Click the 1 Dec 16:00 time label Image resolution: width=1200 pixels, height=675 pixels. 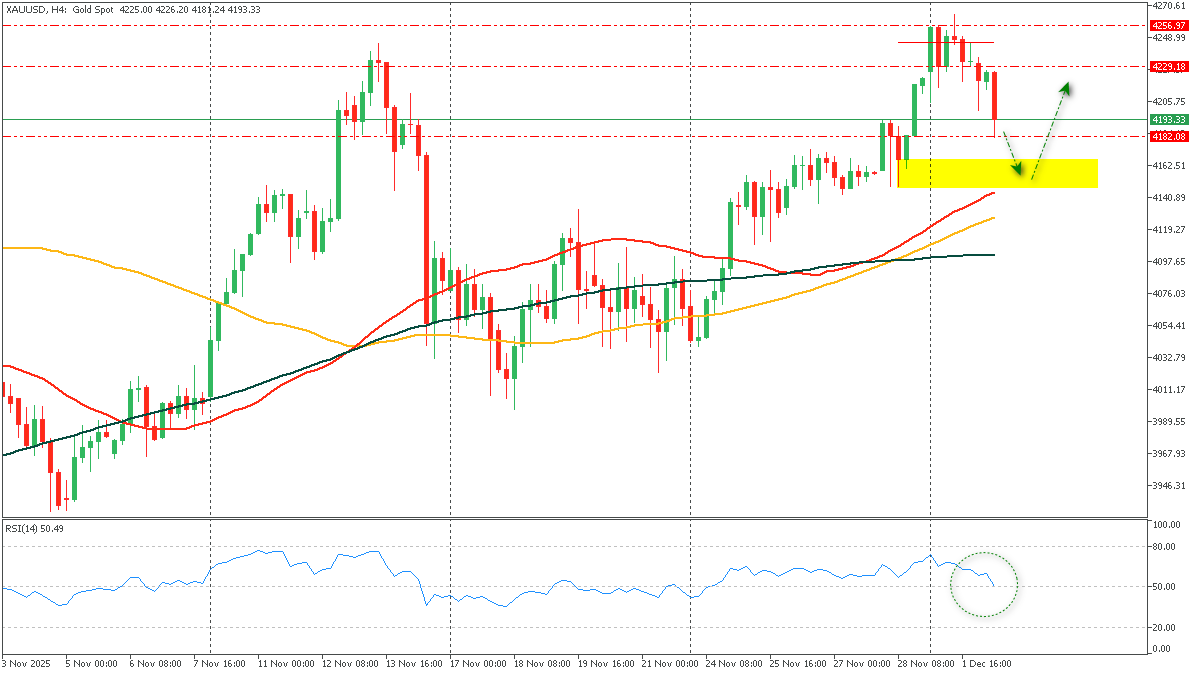988,663
